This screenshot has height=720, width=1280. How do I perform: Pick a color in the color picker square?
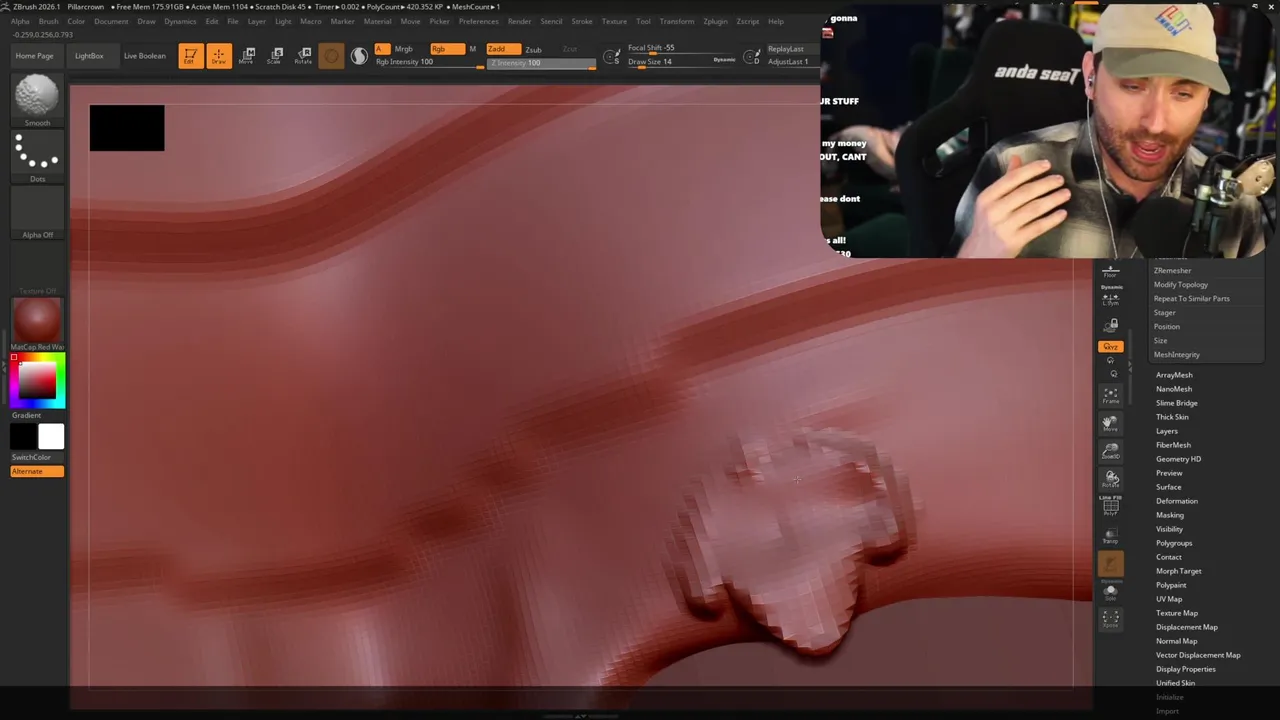[x=38, y=382]
